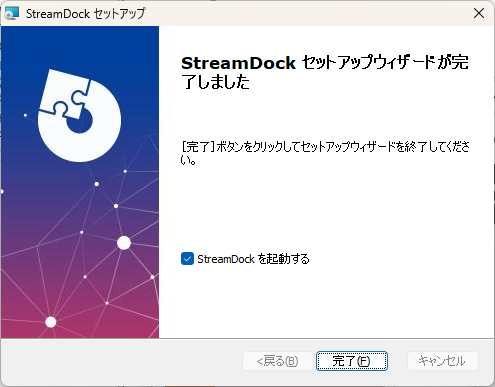Click the [完了]ボタンをクリック instruction paragraph
495x387 pixels.
coord(325,153)
